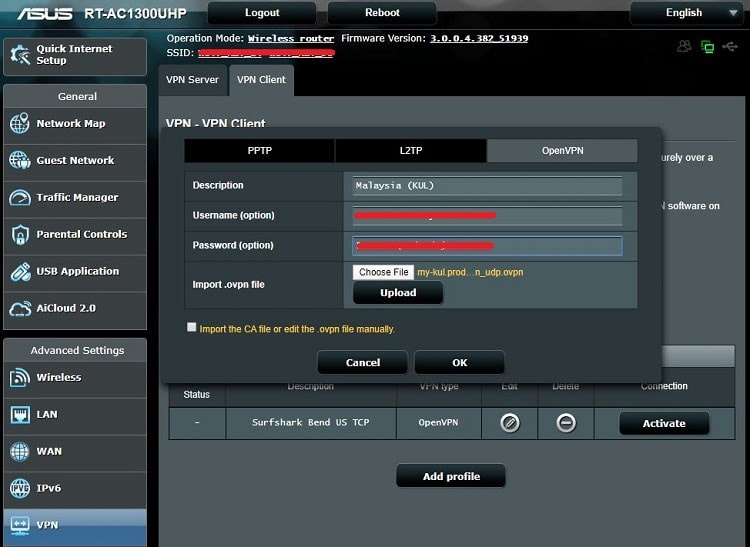This screenshot has height=547, width=750.
Task: Click the Import the CA file text
Action: point(297,329)
